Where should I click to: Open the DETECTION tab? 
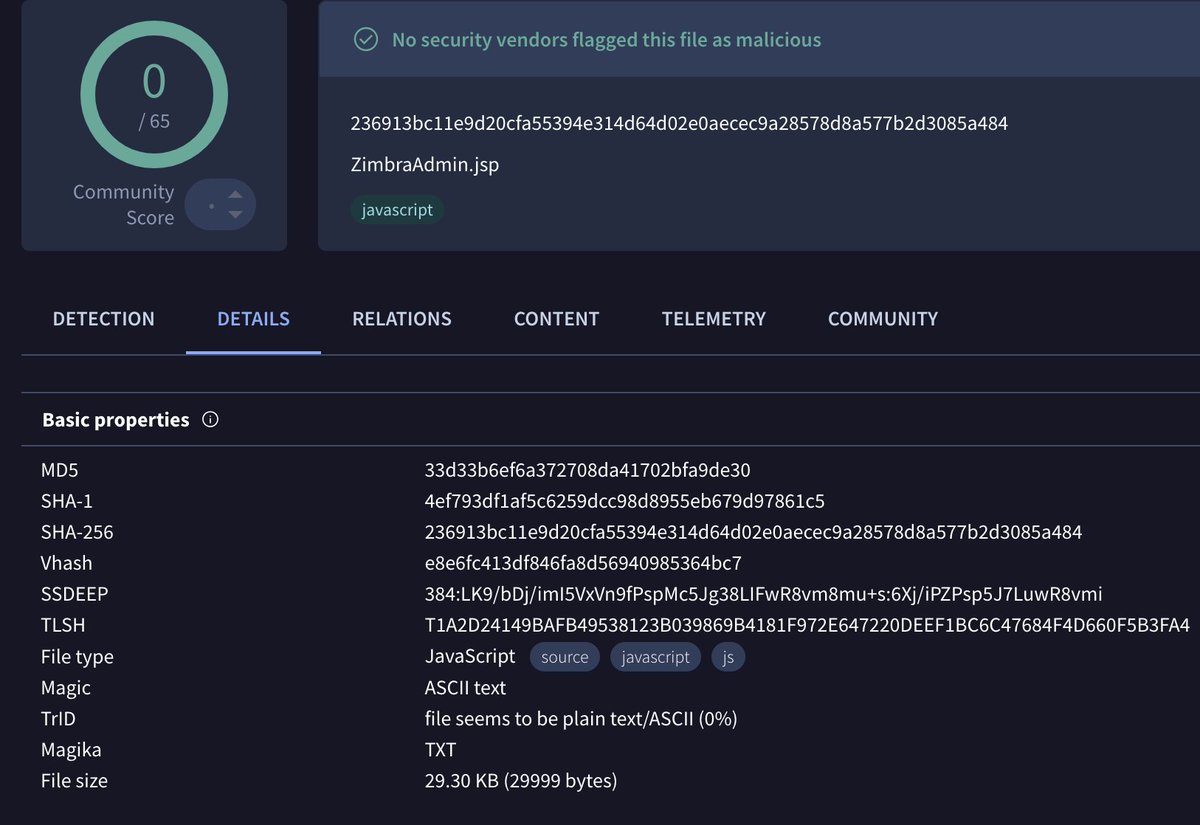(x=104, y=319)
